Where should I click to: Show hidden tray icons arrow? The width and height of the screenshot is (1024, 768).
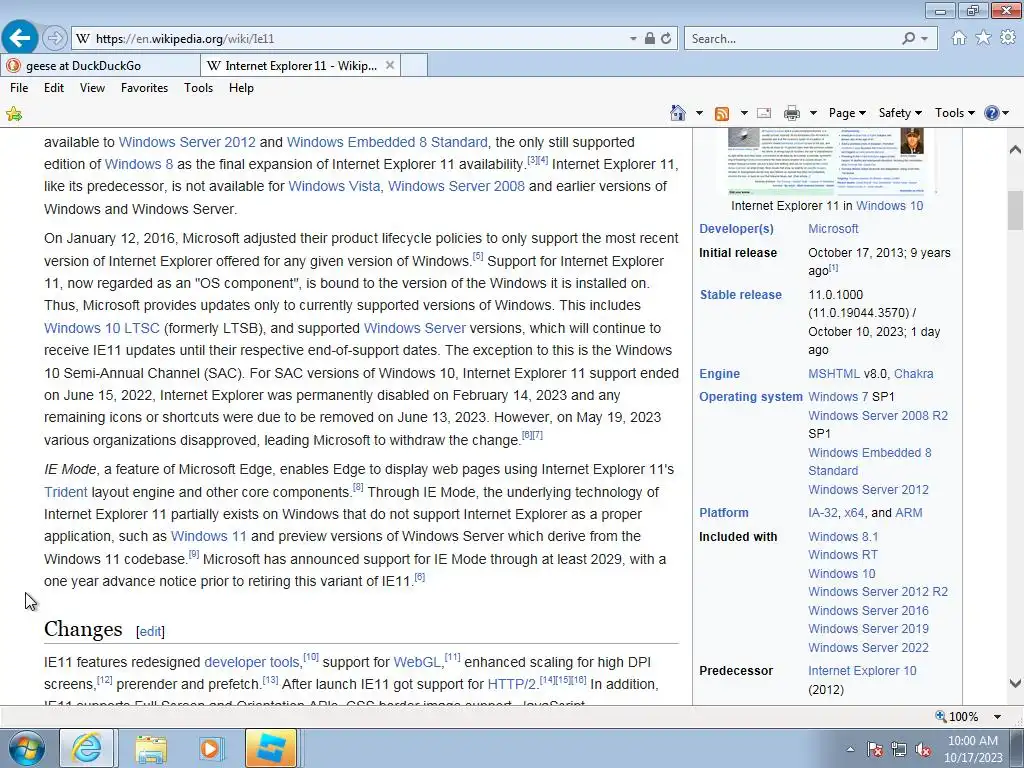[850, 750]
